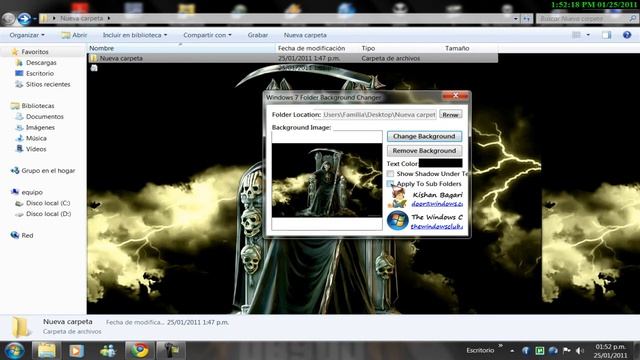This screenshot has height=360, width=640.
Task: Click the Action Center flag tray icon
Action: [x=567, y=351]
